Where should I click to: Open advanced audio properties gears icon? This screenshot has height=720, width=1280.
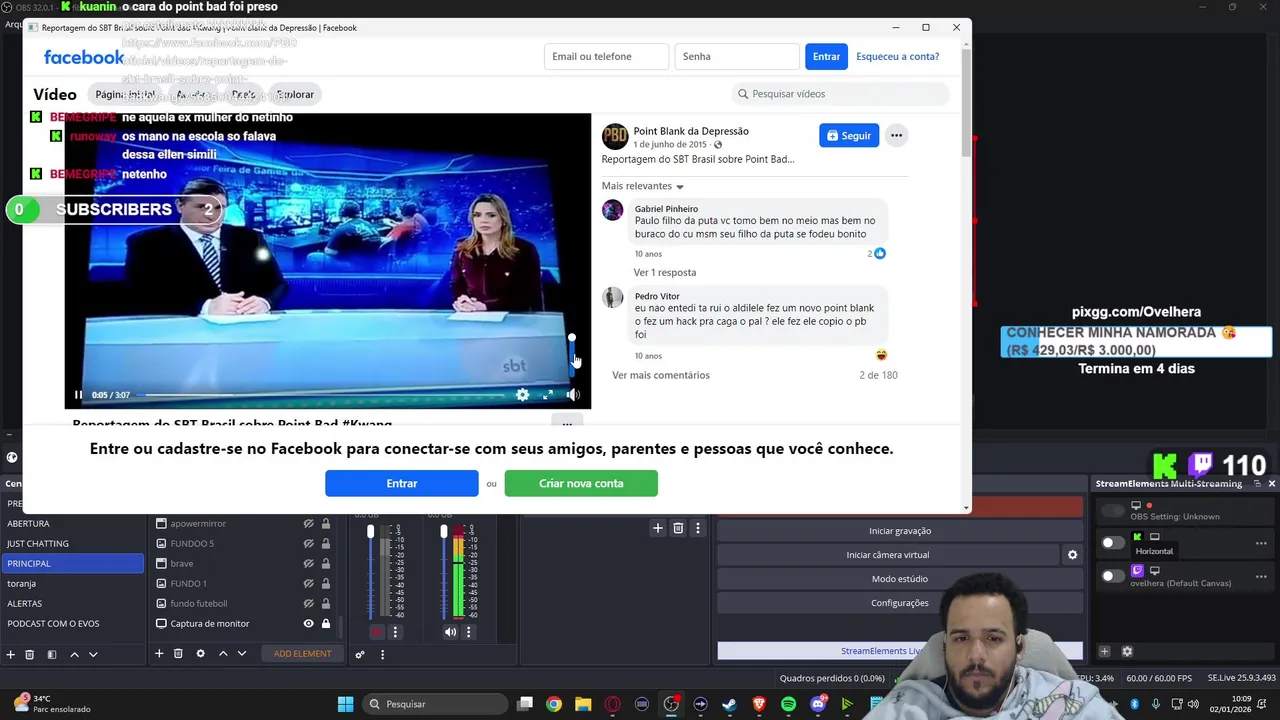click(360, 655)
